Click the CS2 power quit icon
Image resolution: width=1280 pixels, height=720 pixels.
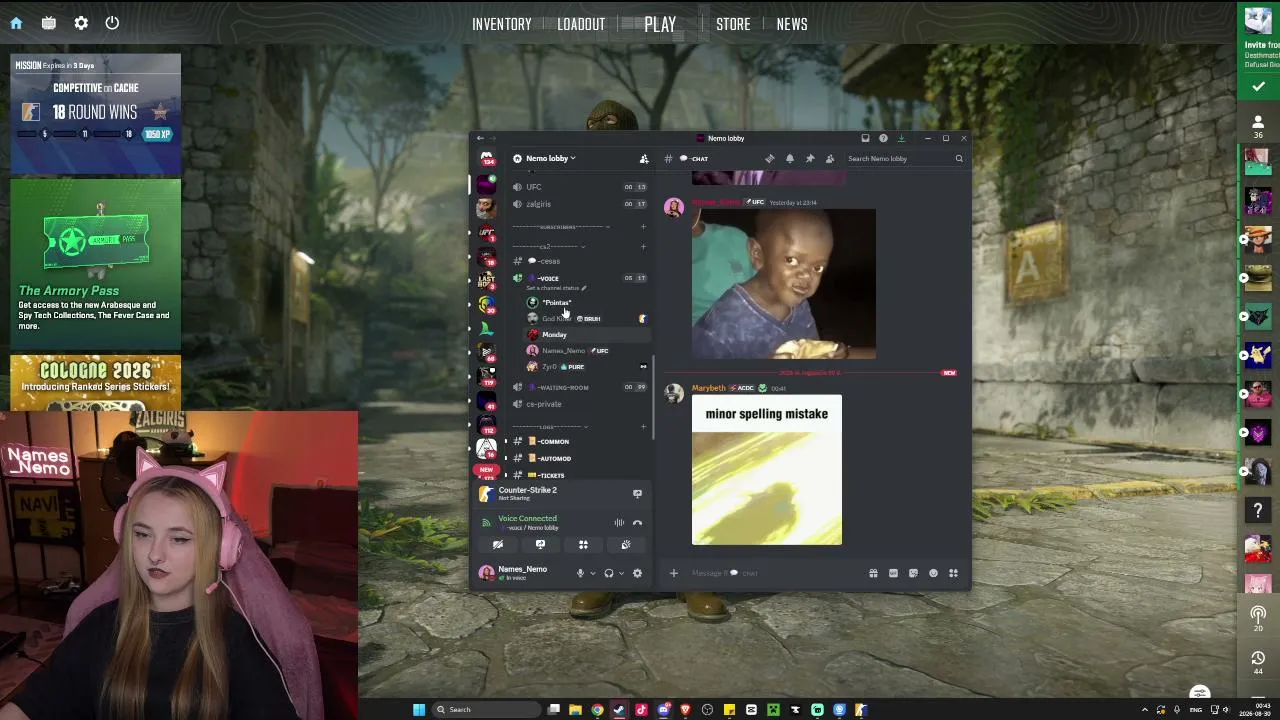coord(112,23)
